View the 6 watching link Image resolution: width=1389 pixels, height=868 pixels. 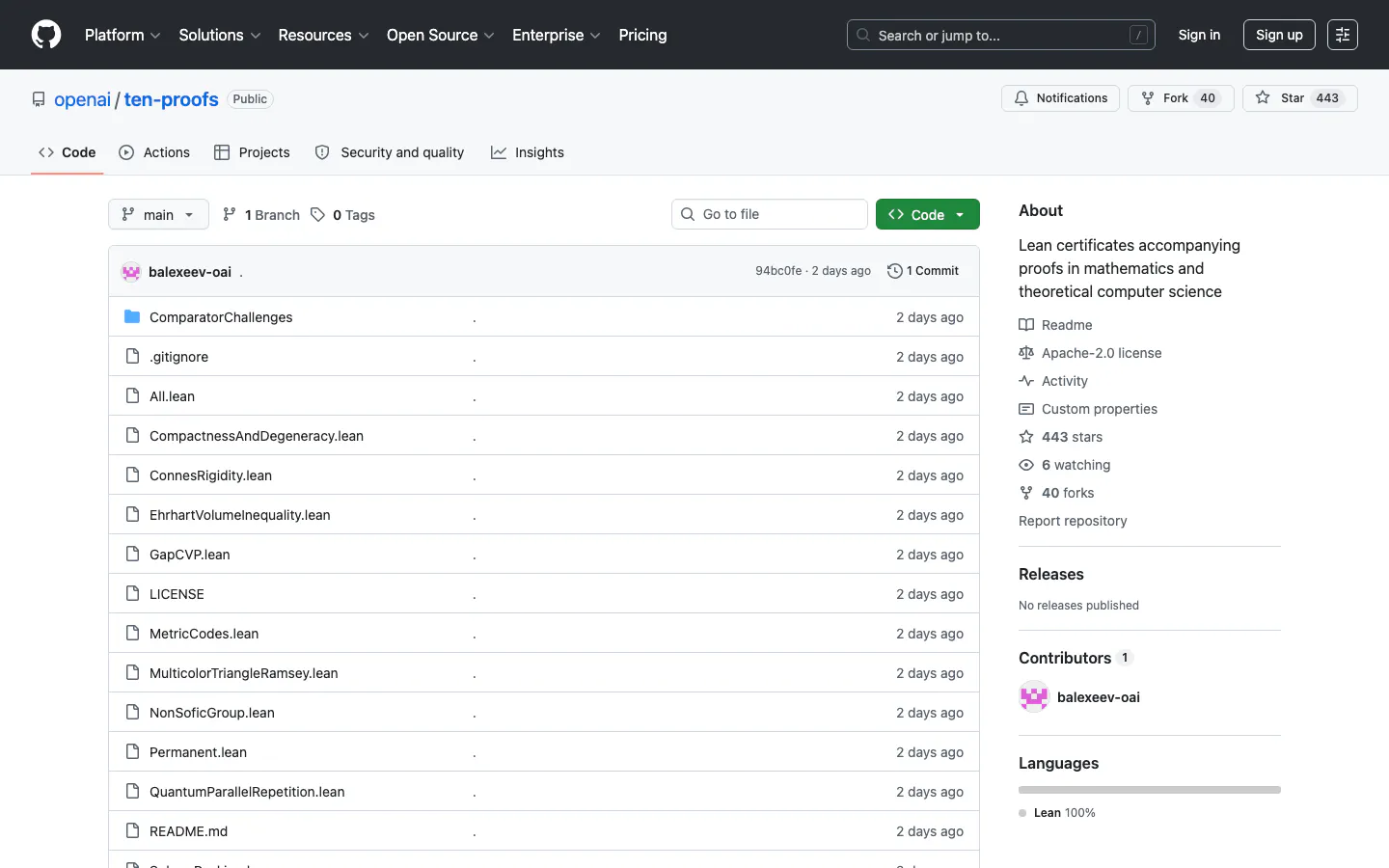point(1065,465)
